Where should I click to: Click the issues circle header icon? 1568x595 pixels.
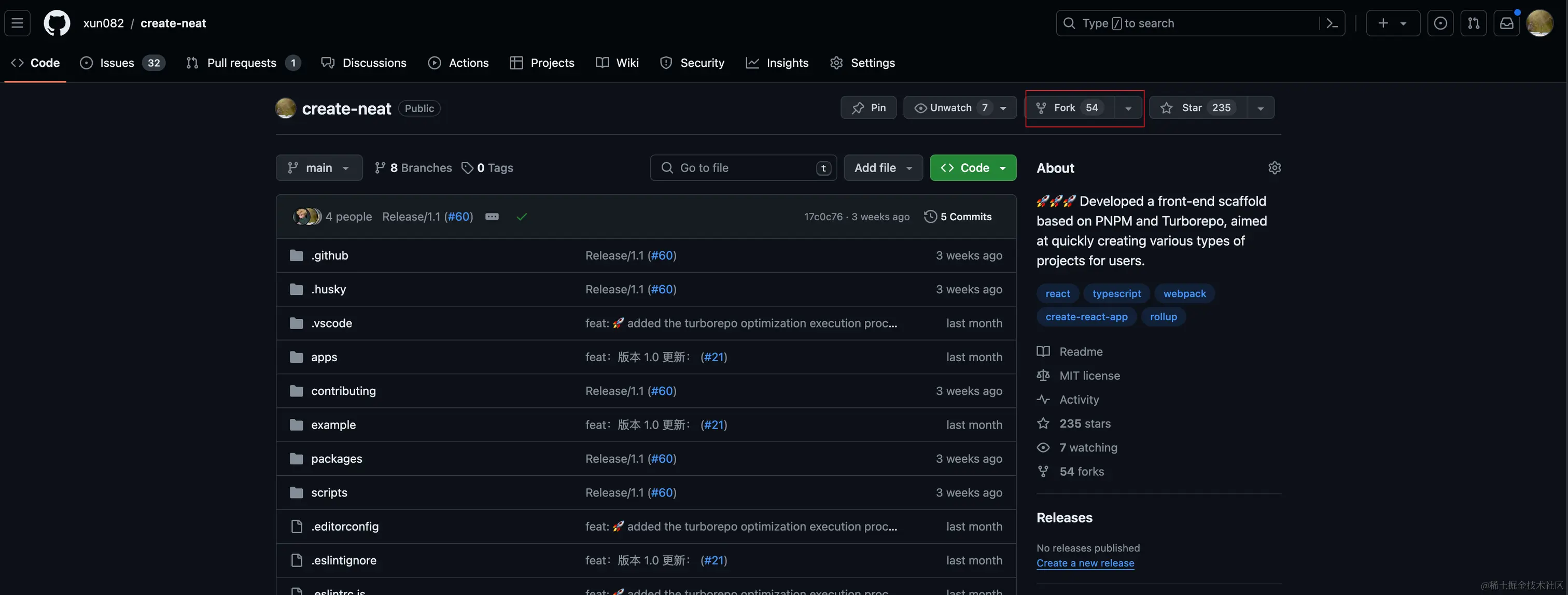click(x=1440, y=23)
